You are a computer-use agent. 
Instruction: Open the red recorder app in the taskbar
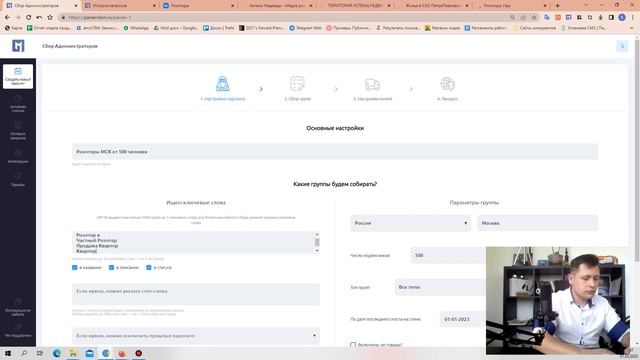click(138, 353)
